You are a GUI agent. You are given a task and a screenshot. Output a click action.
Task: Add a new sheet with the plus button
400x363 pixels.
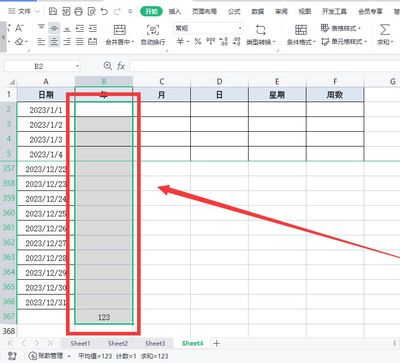(x=217, y=343)
